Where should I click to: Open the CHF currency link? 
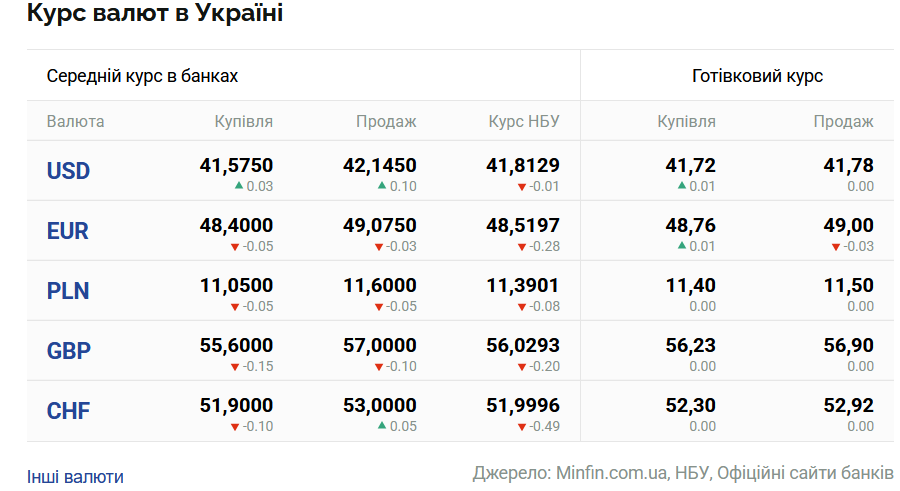[68, 411]
